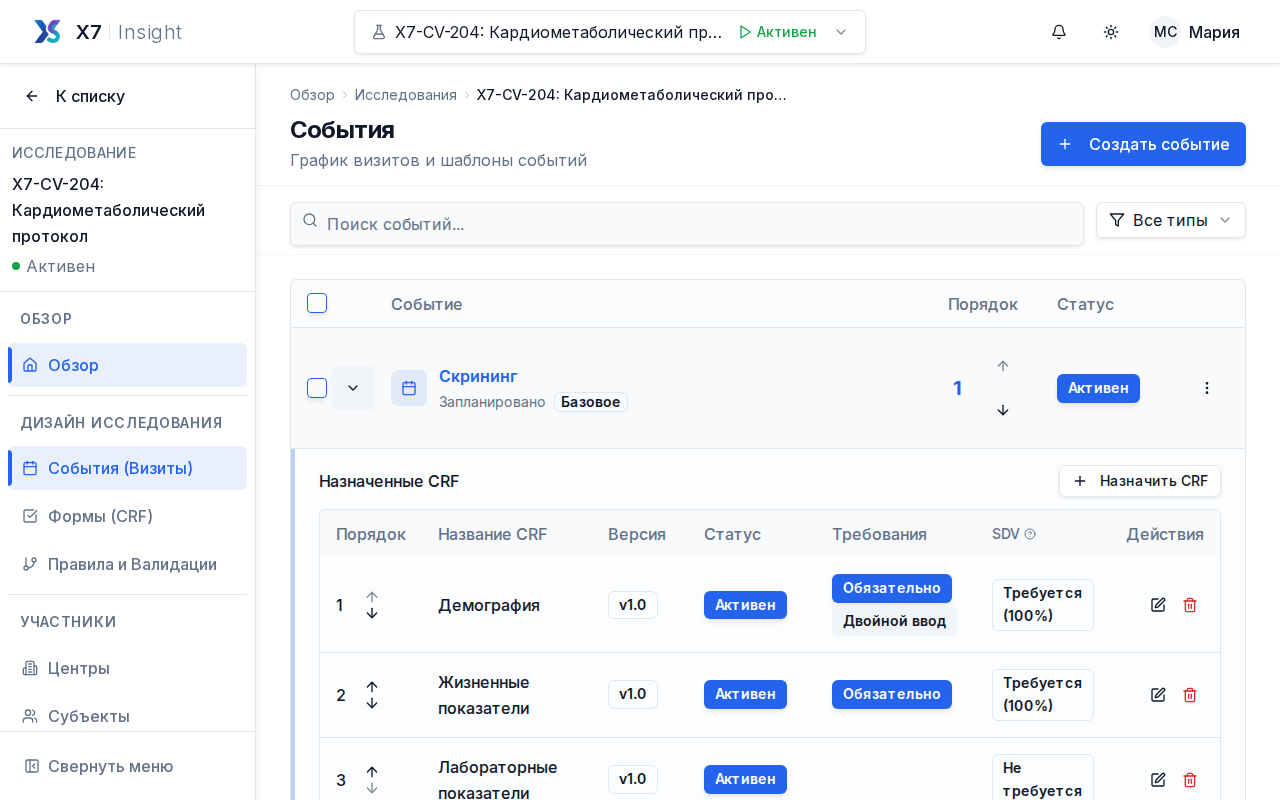Click the Назначить CRF button

point(1140,481)
